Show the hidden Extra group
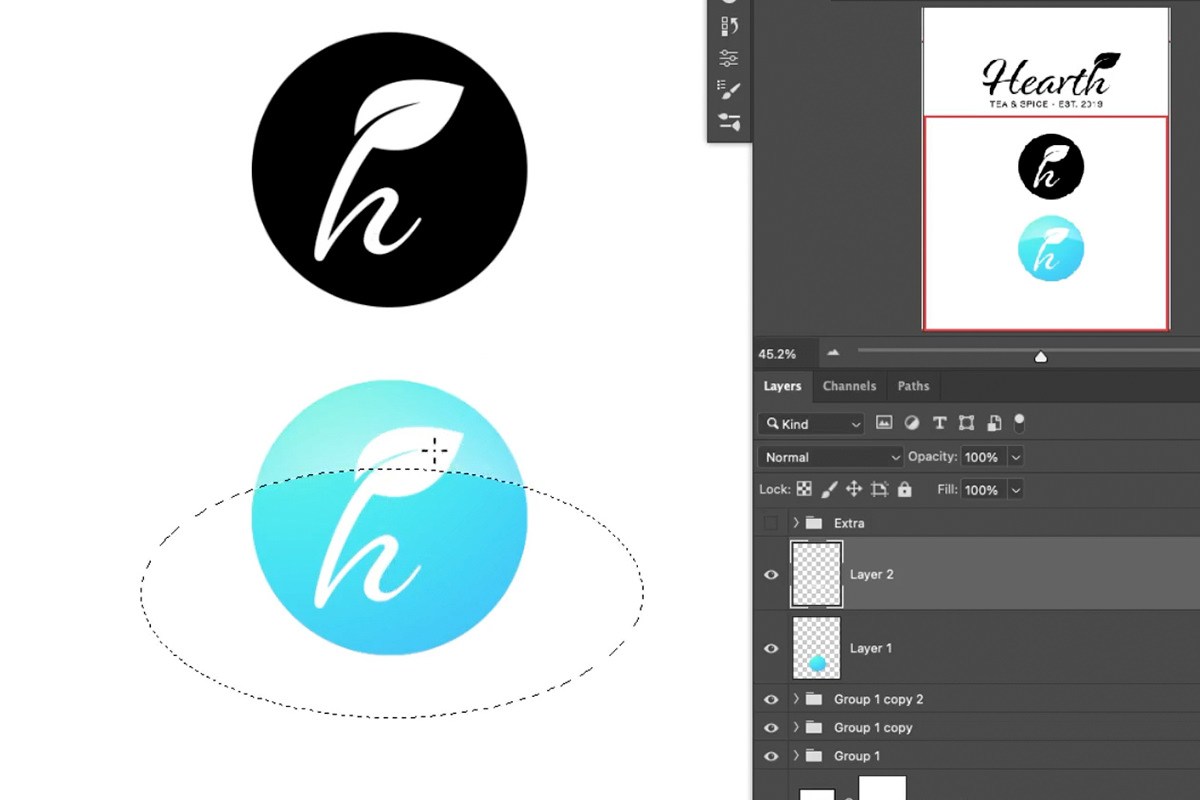Viewport: 1200px width, 800px height. 770,523
